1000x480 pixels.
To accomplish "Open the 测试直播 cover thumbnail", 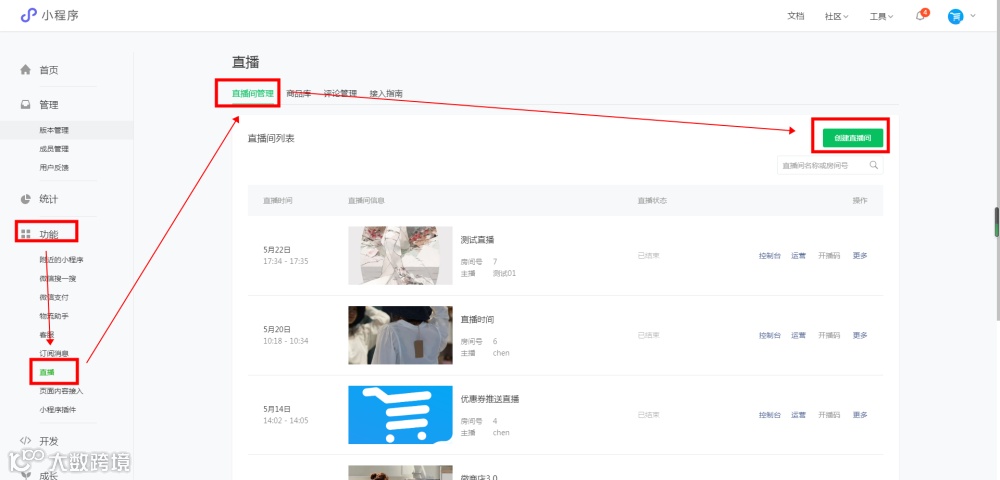I will (400, 256).
